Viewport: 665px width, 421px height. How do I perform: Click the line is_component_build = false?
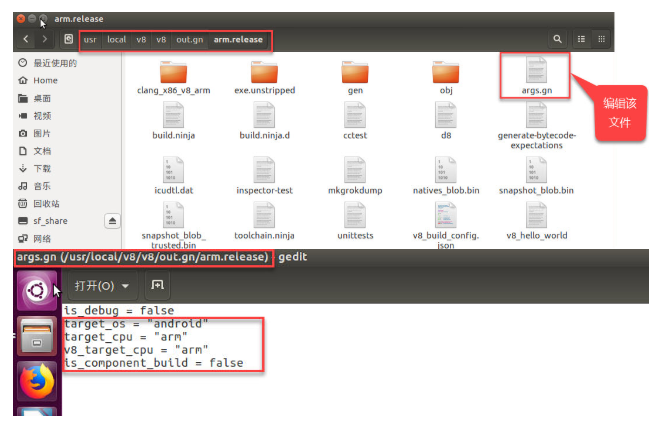click(x=154, y=363)
